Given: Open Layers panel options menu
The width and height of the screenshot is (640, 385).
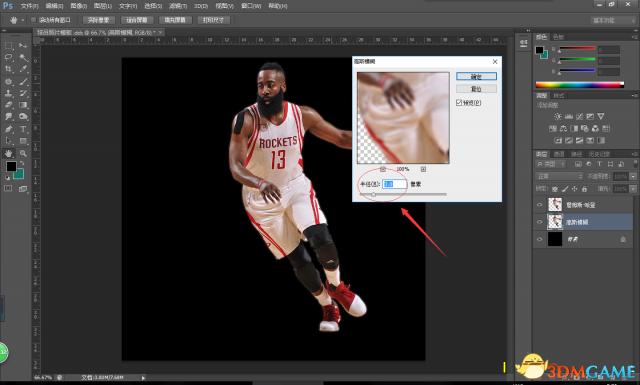Looking at the screenshot, I should tap(634, 154).
